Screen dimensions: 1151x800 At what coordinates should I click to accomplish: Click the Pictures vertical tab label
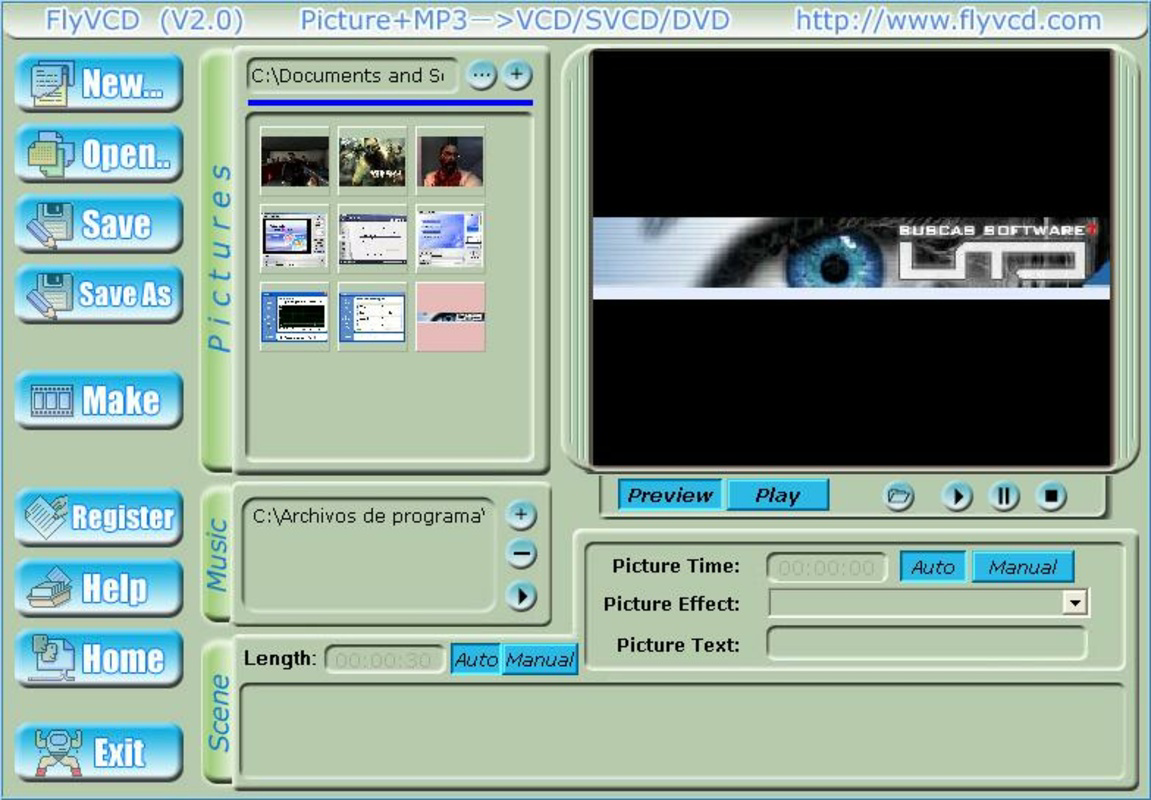pos(219,258)
